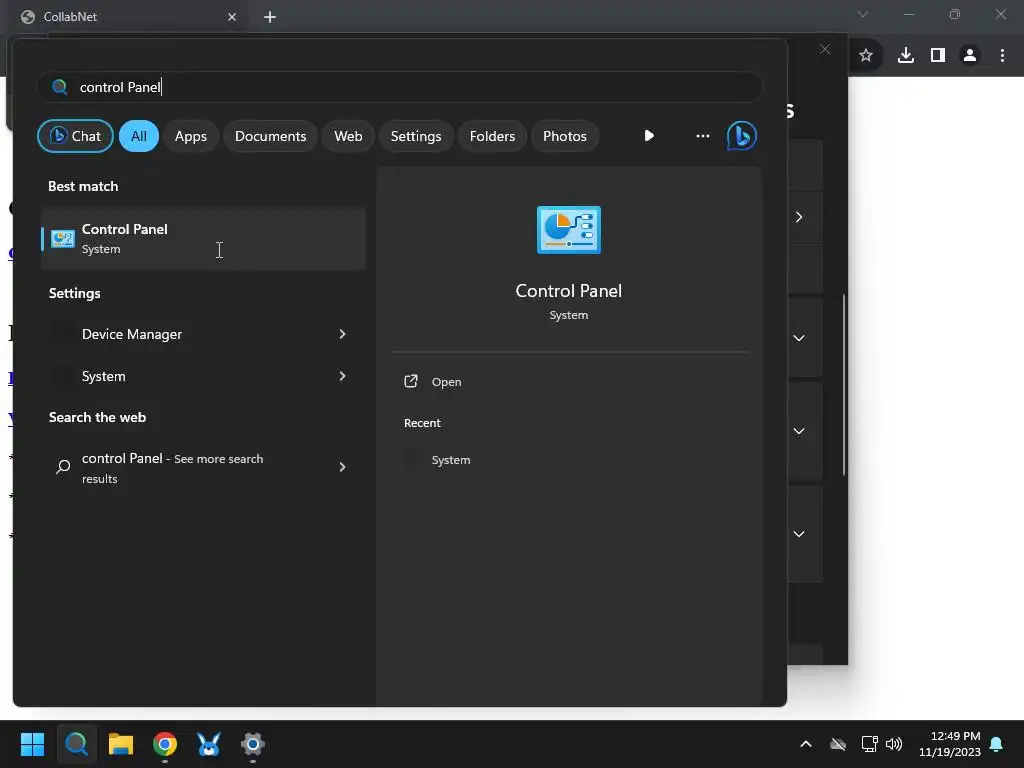
Task: Open control Panel web search results
Action: [203, 468]
